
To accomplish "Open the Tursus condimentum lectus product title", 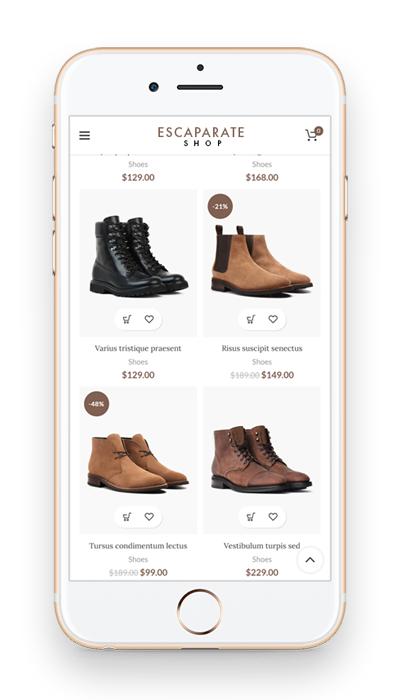I will [x=138, y=546].
